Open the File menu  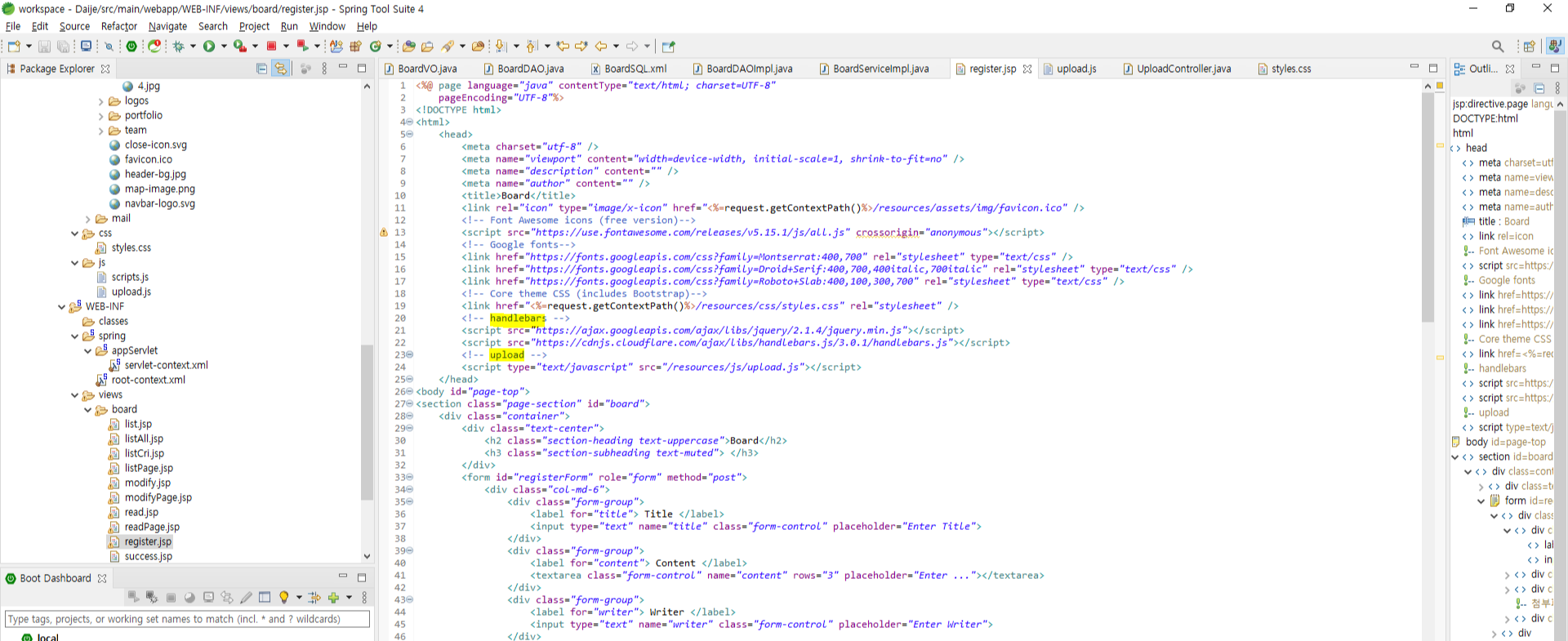13,26
